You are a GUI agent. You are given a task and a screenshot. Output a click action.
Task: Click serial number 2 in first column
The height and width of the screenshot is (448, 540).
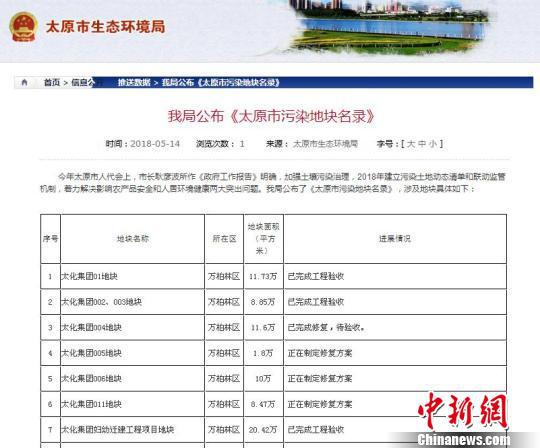[x=50, y=302]
